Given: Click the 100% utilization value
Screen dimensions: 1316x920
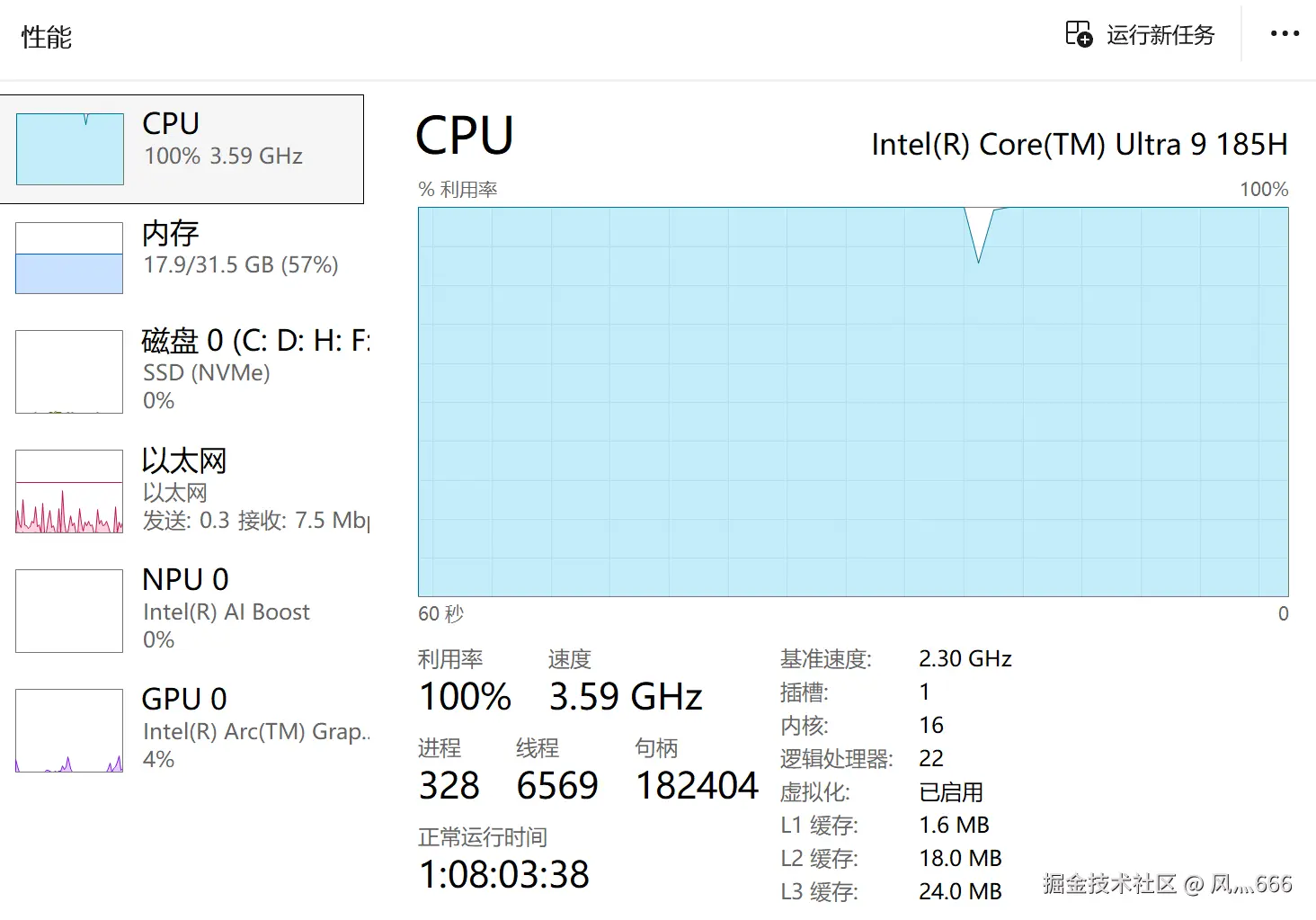Looking at the screenshot, I should [x=465, y=697].
